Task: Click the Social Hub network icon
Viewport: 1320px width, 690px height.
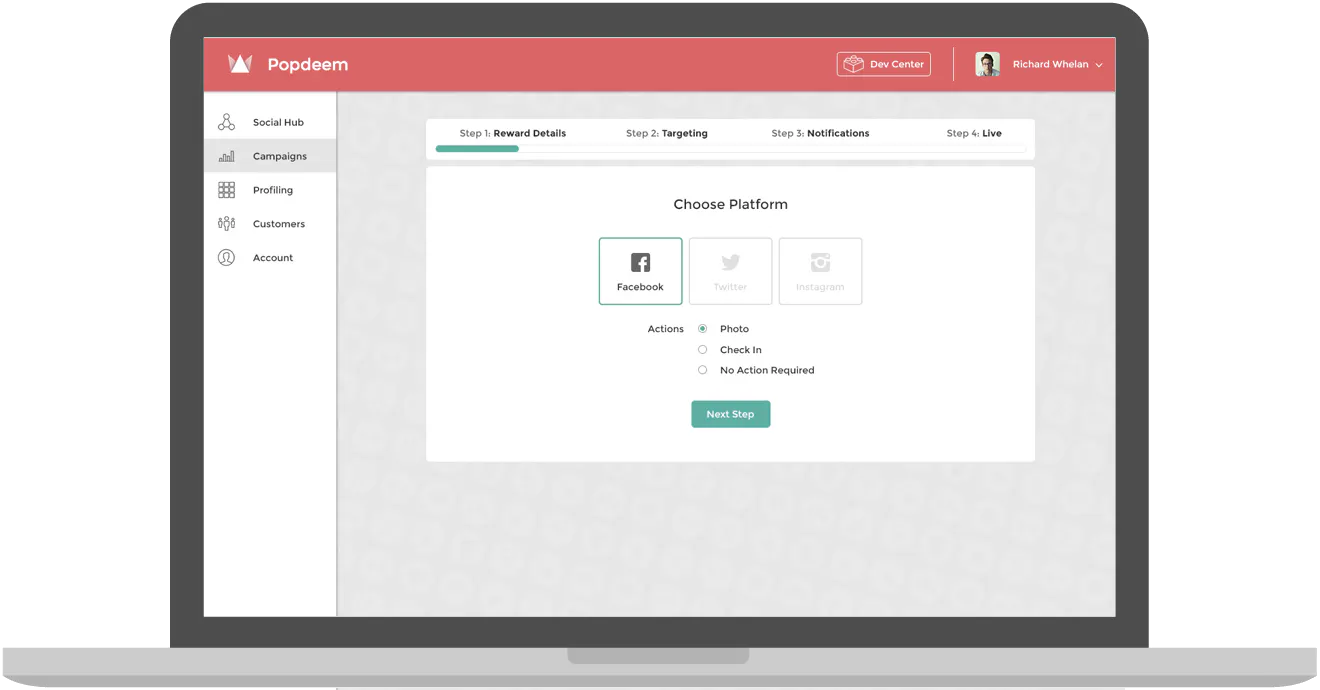Action: click(x=227, y=122)
